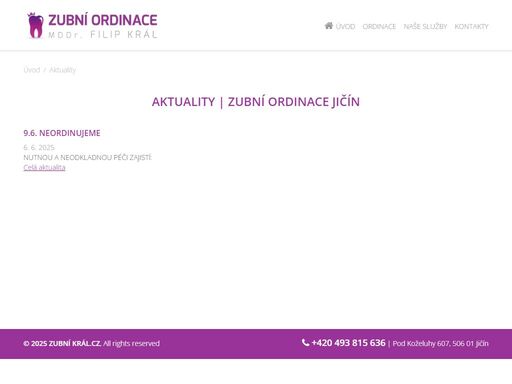Click the All rights reserved text
Screen dimensions: 512x384
pos(131,343)
